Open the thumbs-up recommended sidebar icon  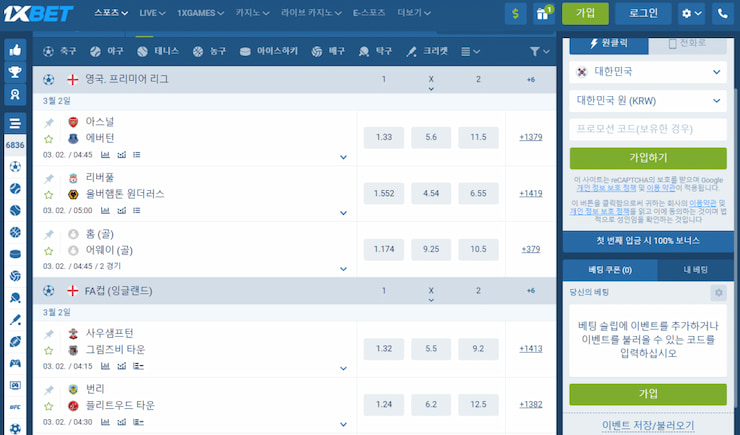(15, 50)
